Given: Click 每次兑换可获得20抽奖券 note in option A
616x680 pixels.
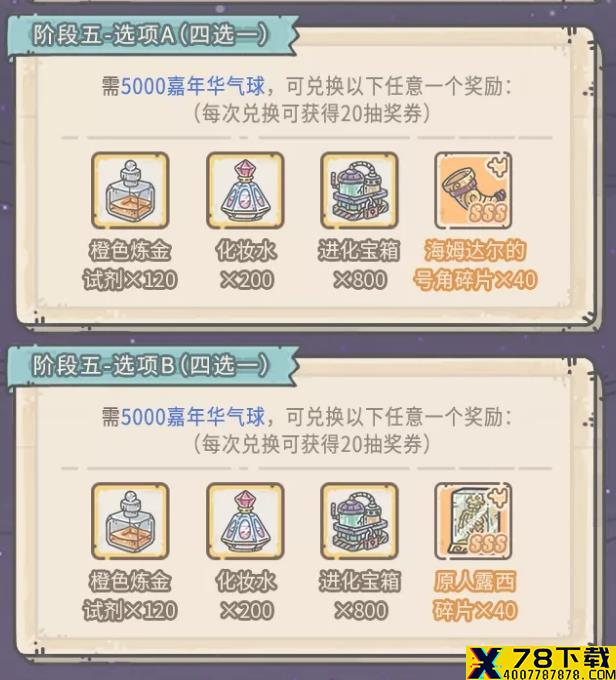Looking at the screenshot, I should coord(312,114).
